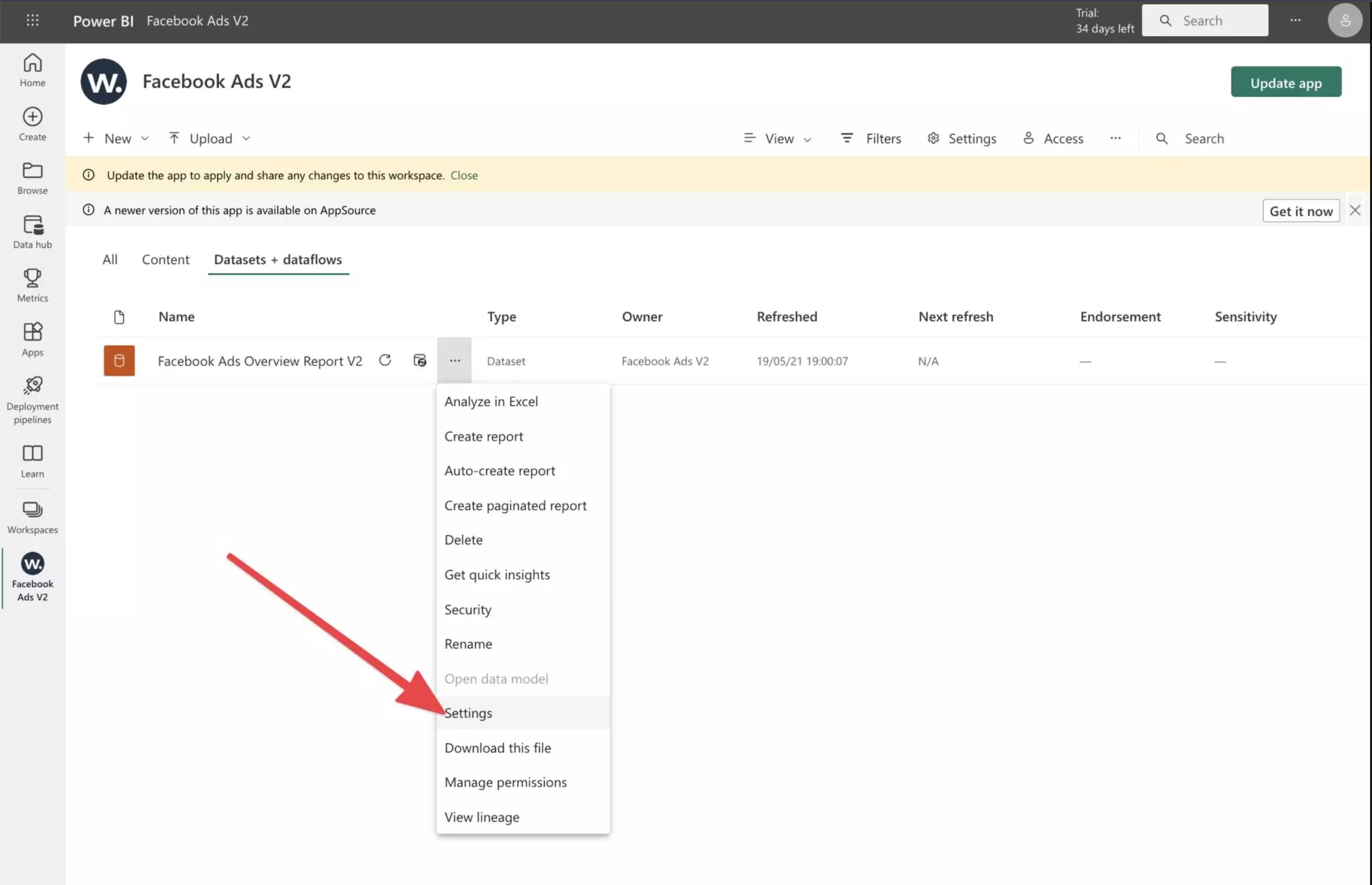Screen dimensions: 1372x885
Task: Choose Create paginated report
Action: coord(523,505)
